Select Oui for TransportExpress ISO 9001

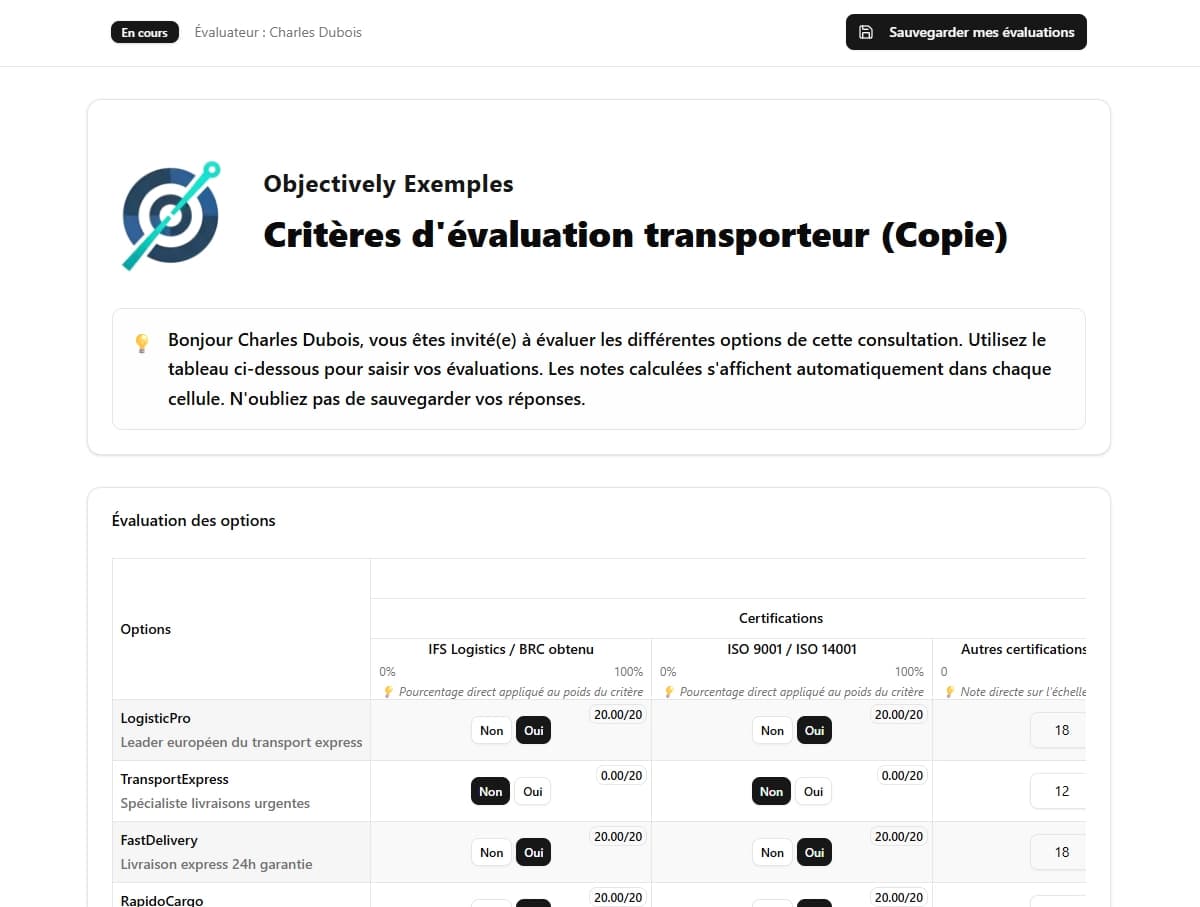click(x=813, y=791)
